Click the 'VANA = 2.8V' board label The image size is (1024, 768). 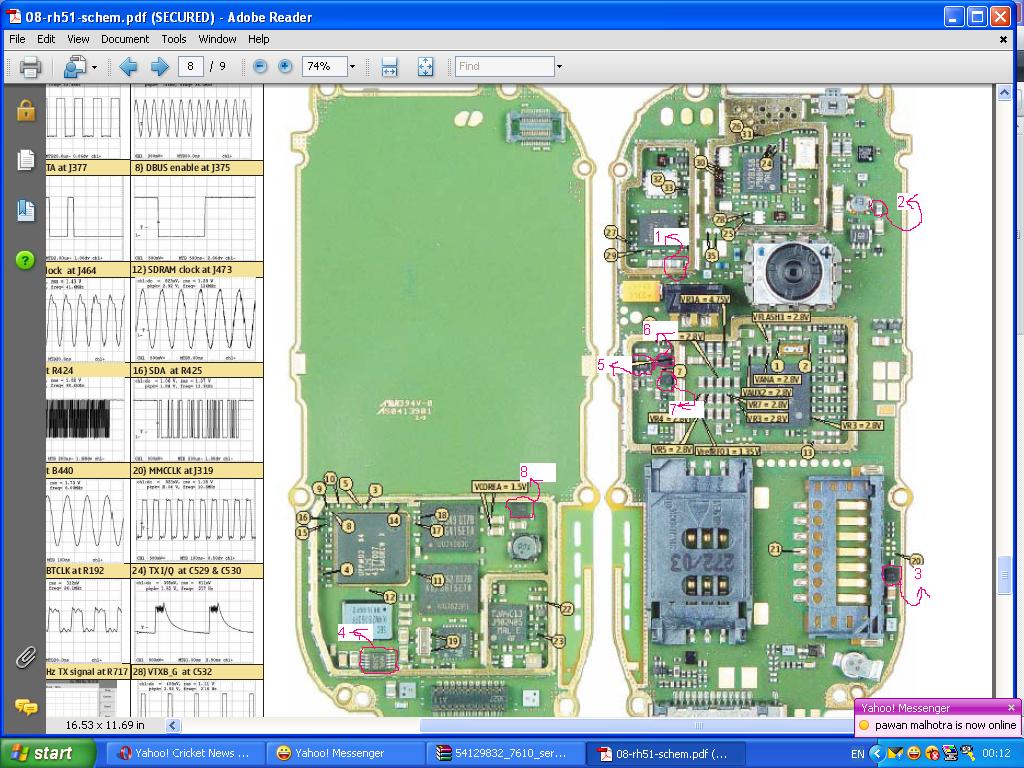pos(777,379)
